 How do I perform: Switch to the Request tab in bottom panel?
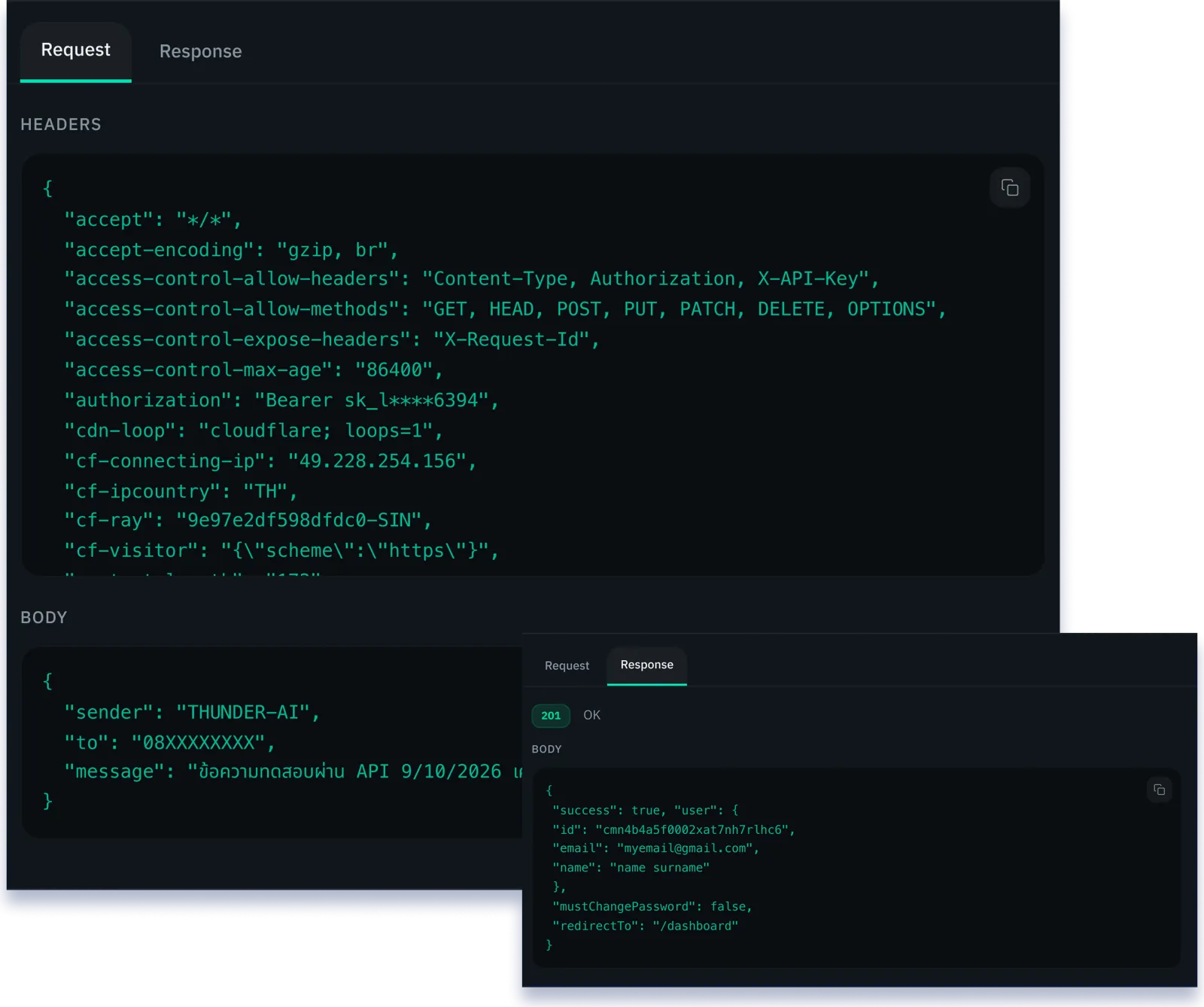(567, 666)
